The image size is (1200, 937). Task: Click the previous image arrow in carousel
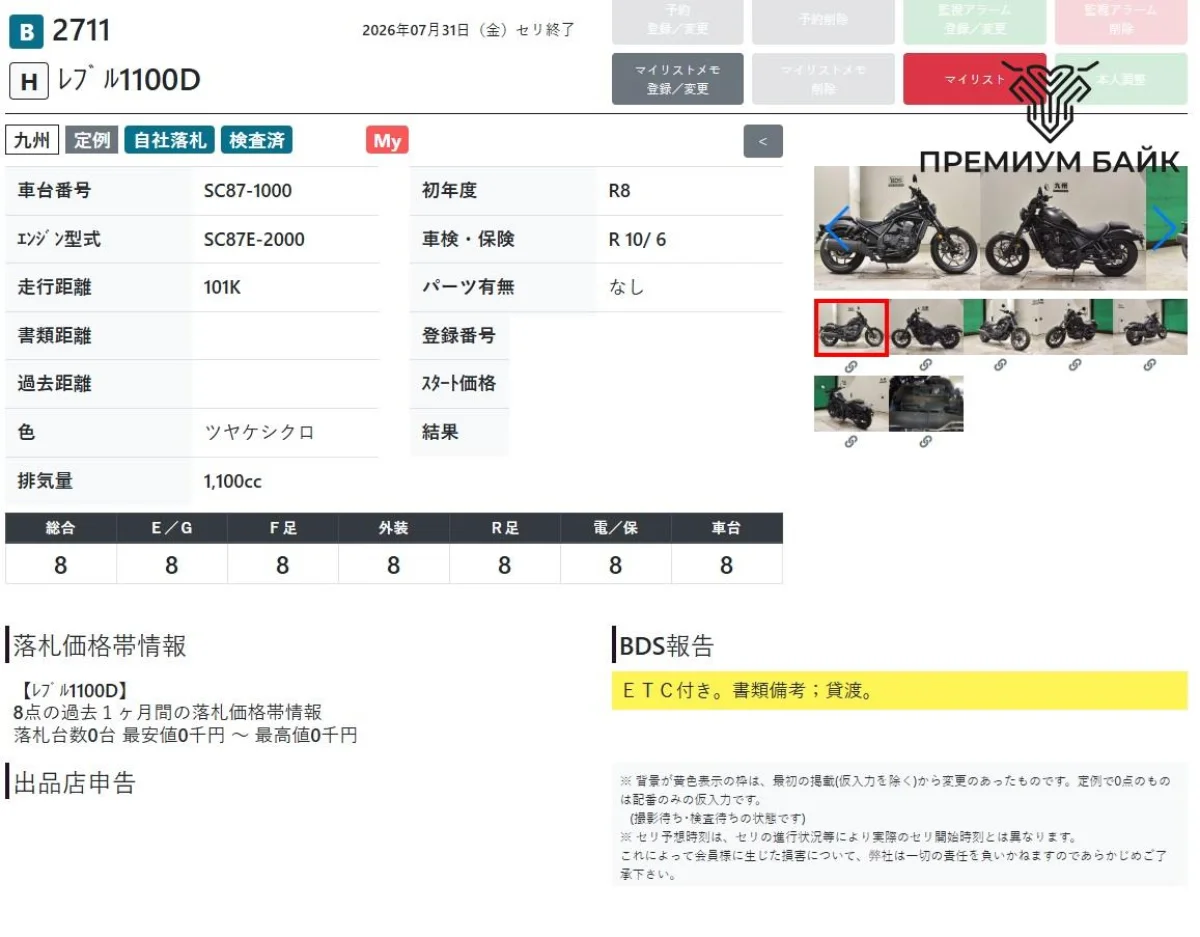837,228
